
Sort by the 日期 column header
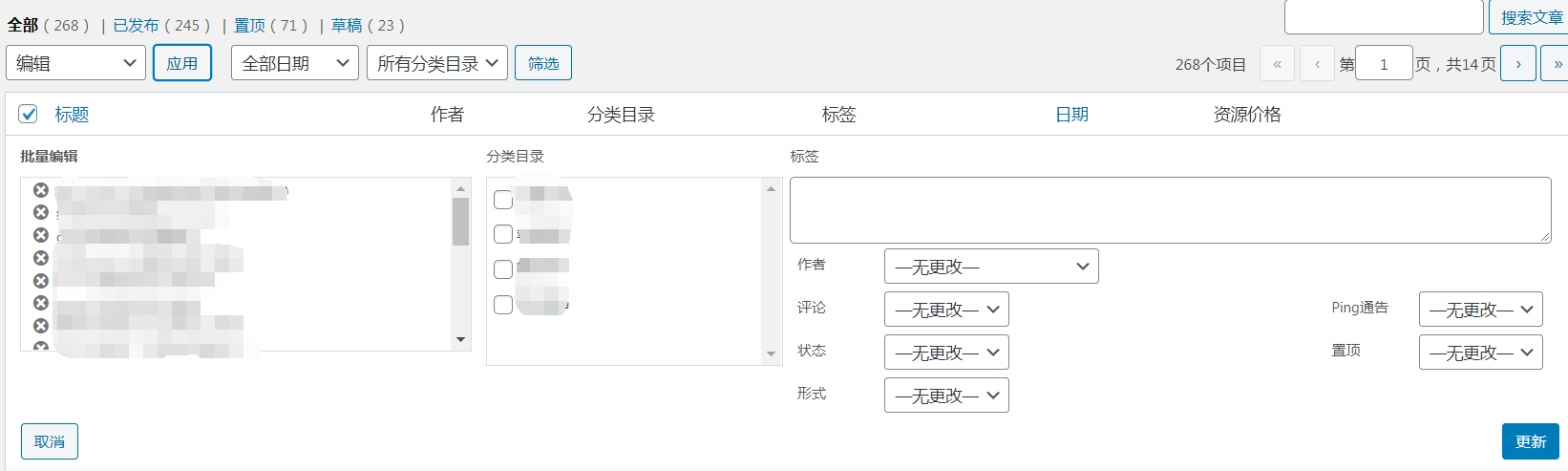[1071, 115]
